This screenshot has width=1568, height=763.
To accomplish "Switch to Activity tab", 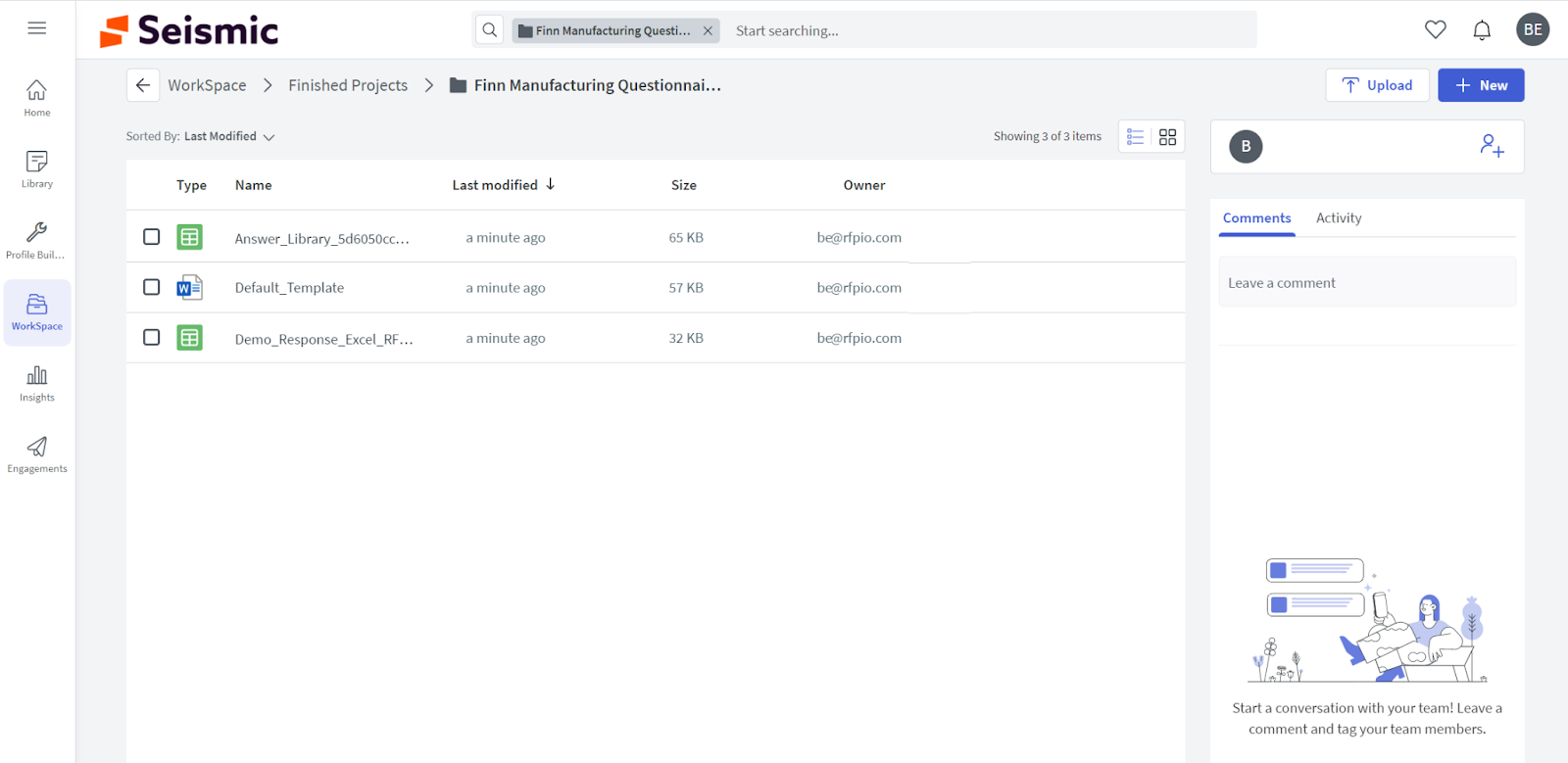I will [1339, 218].
